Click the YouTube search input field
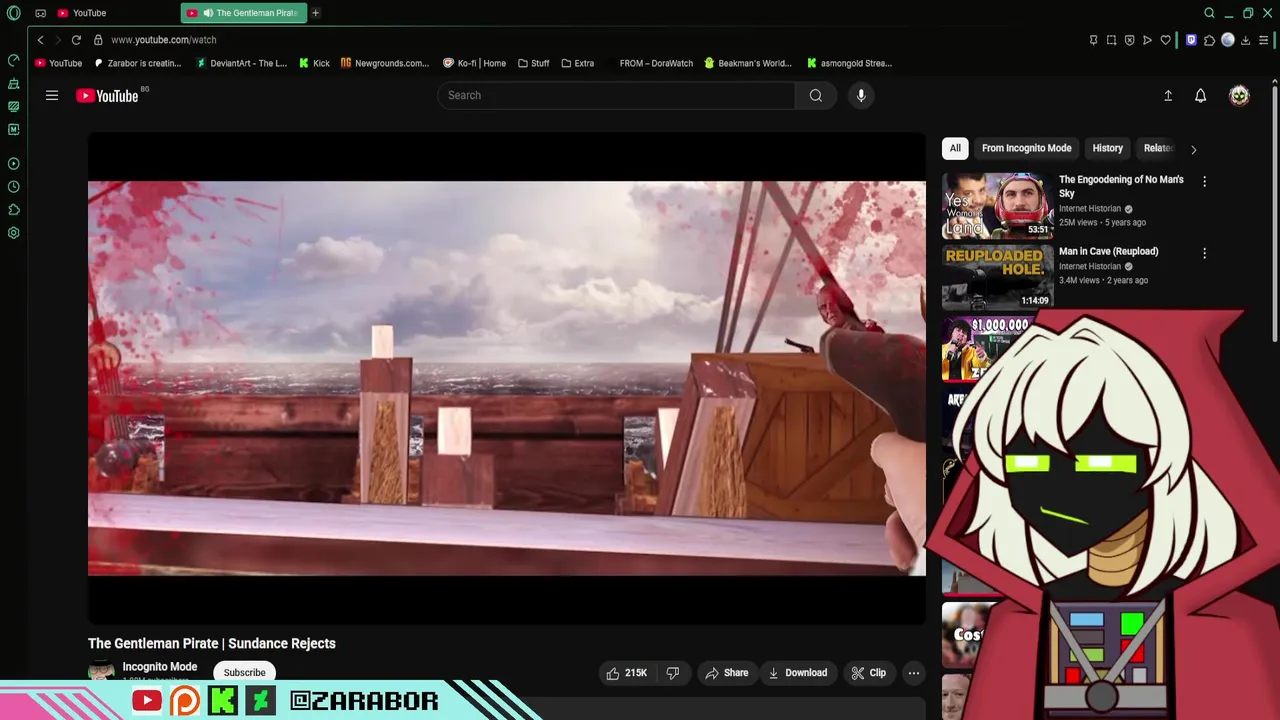The height and width of the screenshot is (720, 1280). point(616,95)
